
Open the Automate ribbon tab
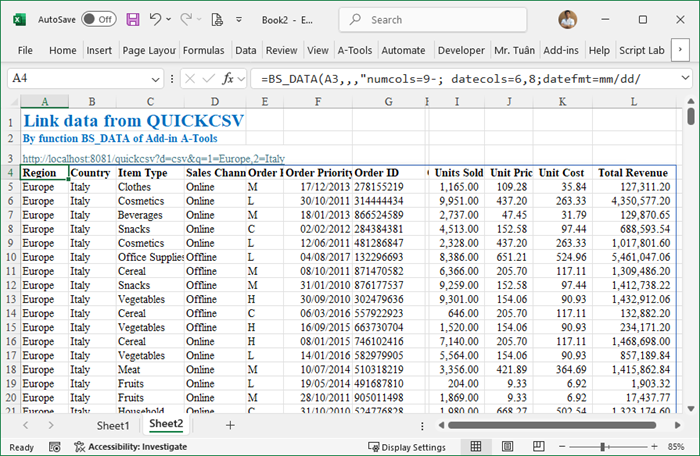pos(403,50)
